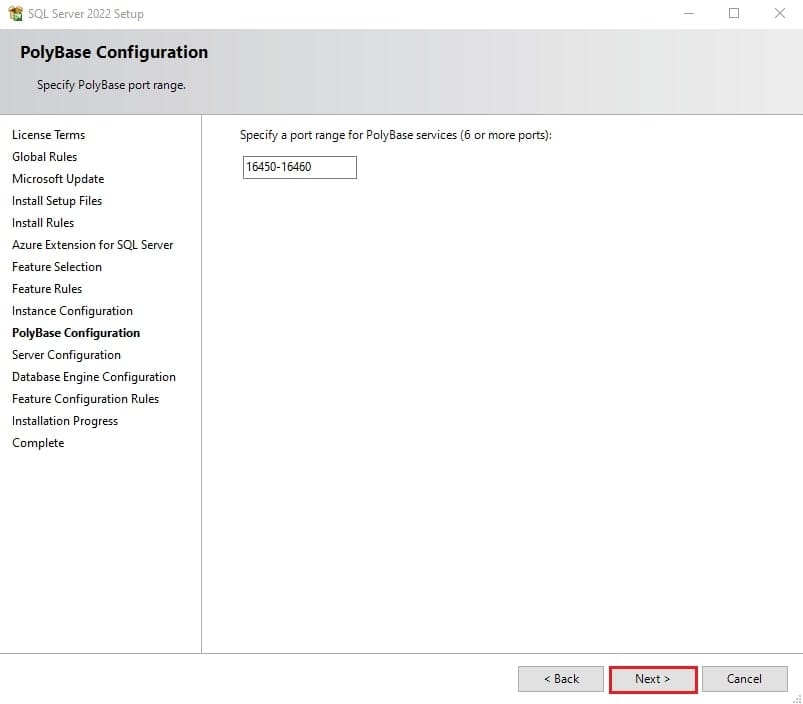This screenshot has height=704, width=803.
Task: Select Microsoft Update step
Action: click(x=58, y=179)
